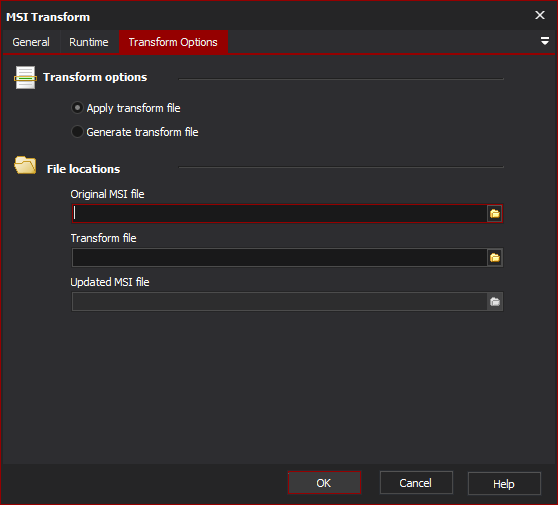This screenshot has width=558, height=505.
Task: Browse for the Transform file
Action: tap(495, 258)
